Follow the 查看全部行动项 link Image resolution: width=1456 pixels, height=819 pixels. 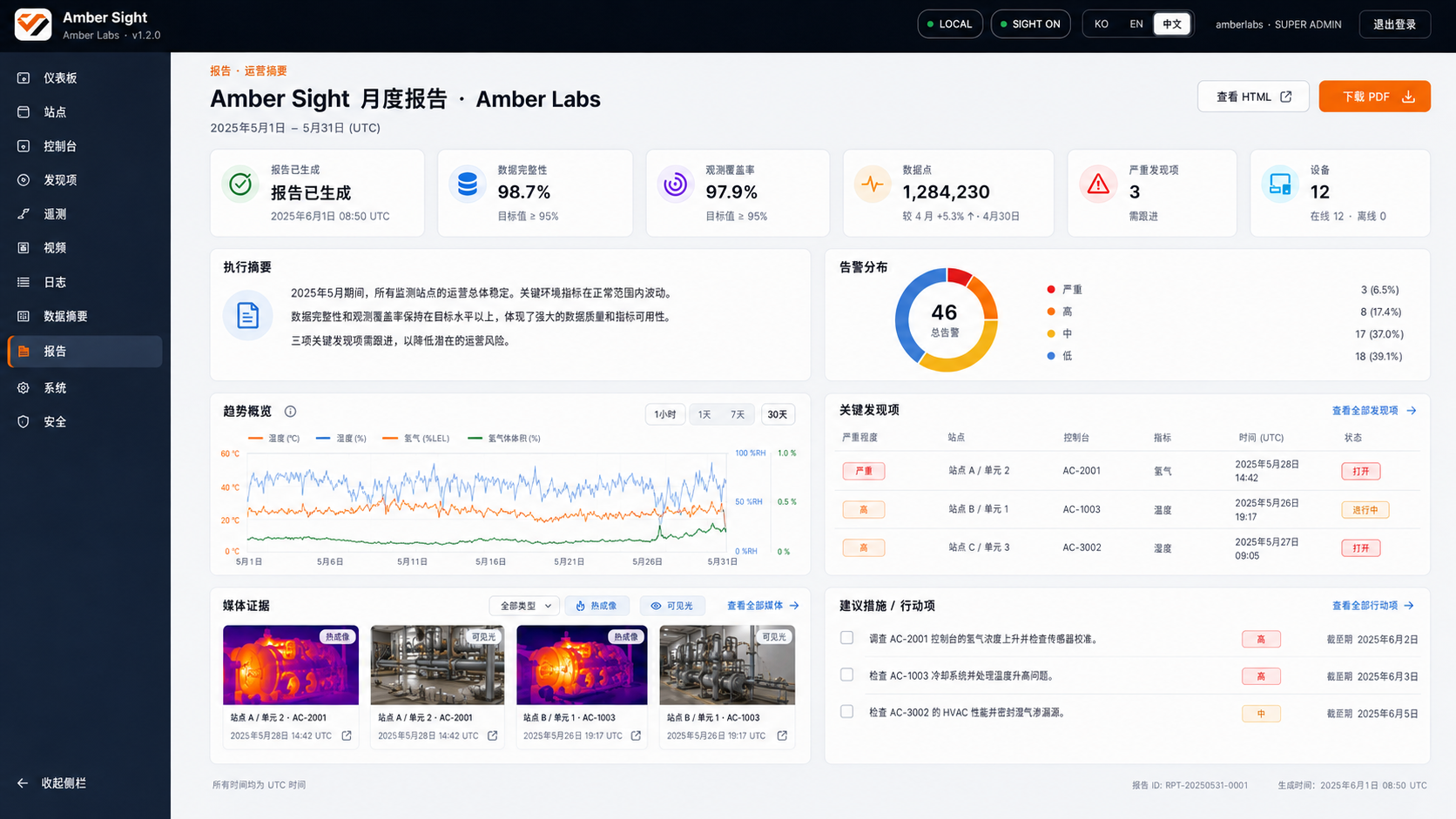[1373, 606]
